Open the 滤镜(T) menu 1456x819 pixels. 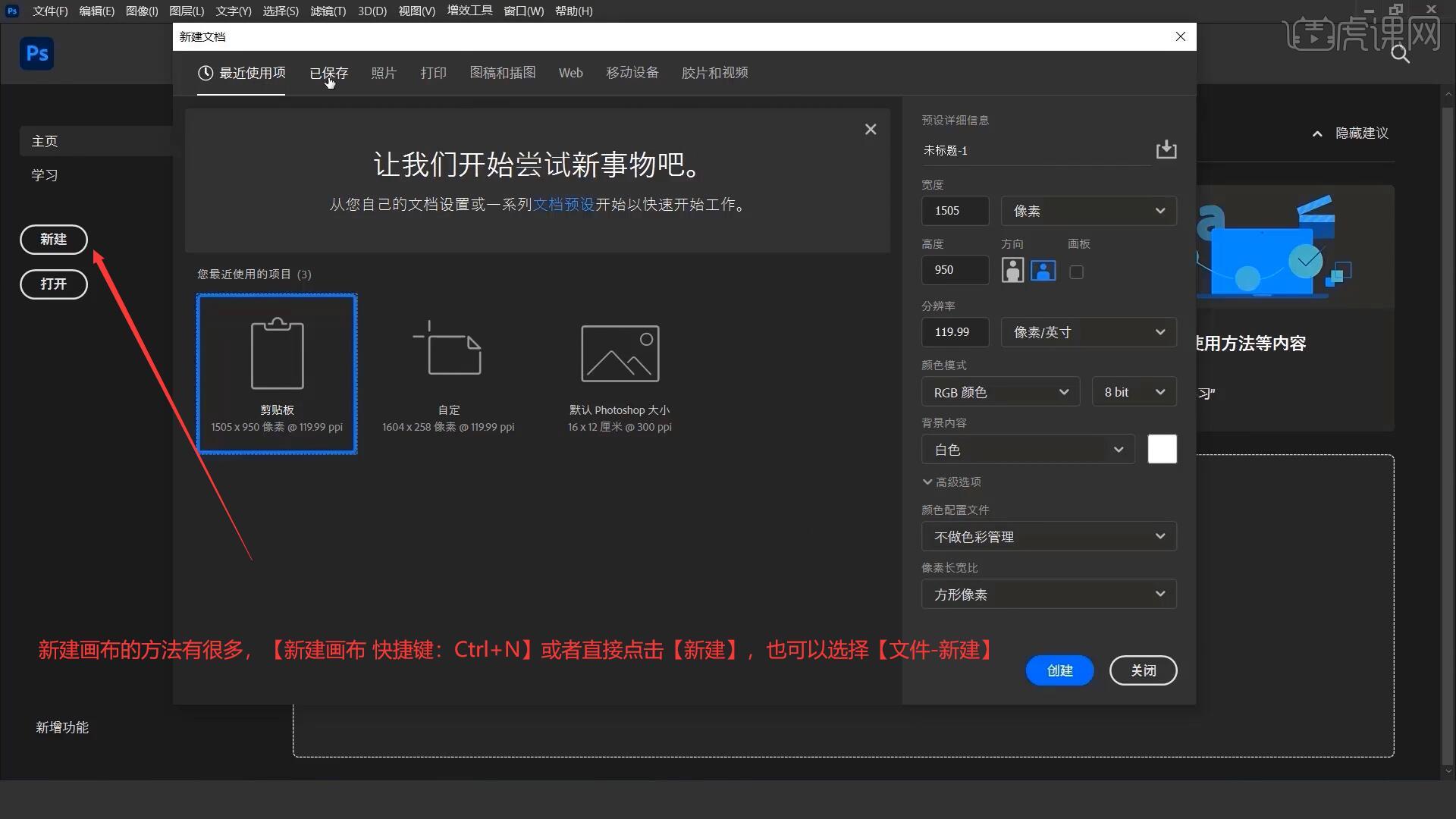pyautogui.click(x=328, y=11)
